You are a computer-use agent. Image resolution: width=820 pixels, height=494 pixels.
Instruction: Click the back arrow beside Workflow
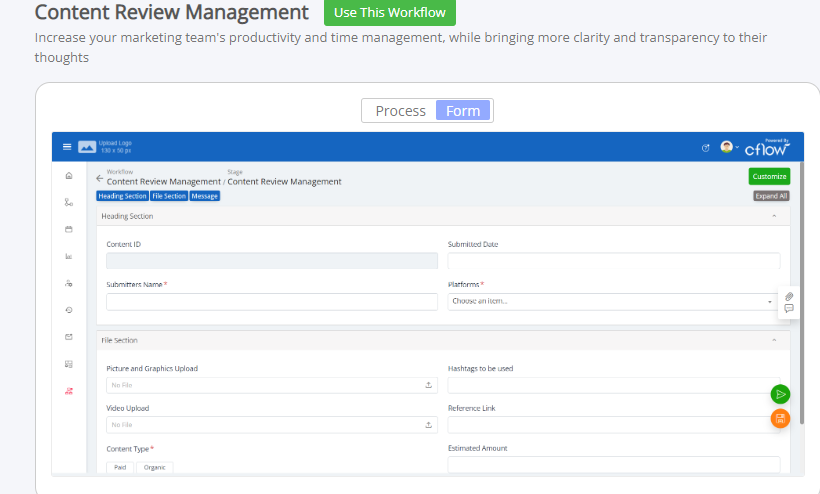pos(99,178)
